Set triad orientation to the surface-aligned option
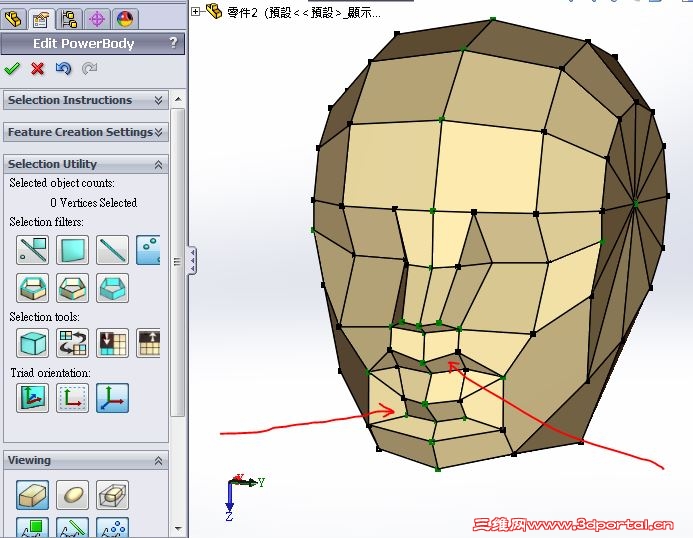The image size is (693, 538). (32, 398)
